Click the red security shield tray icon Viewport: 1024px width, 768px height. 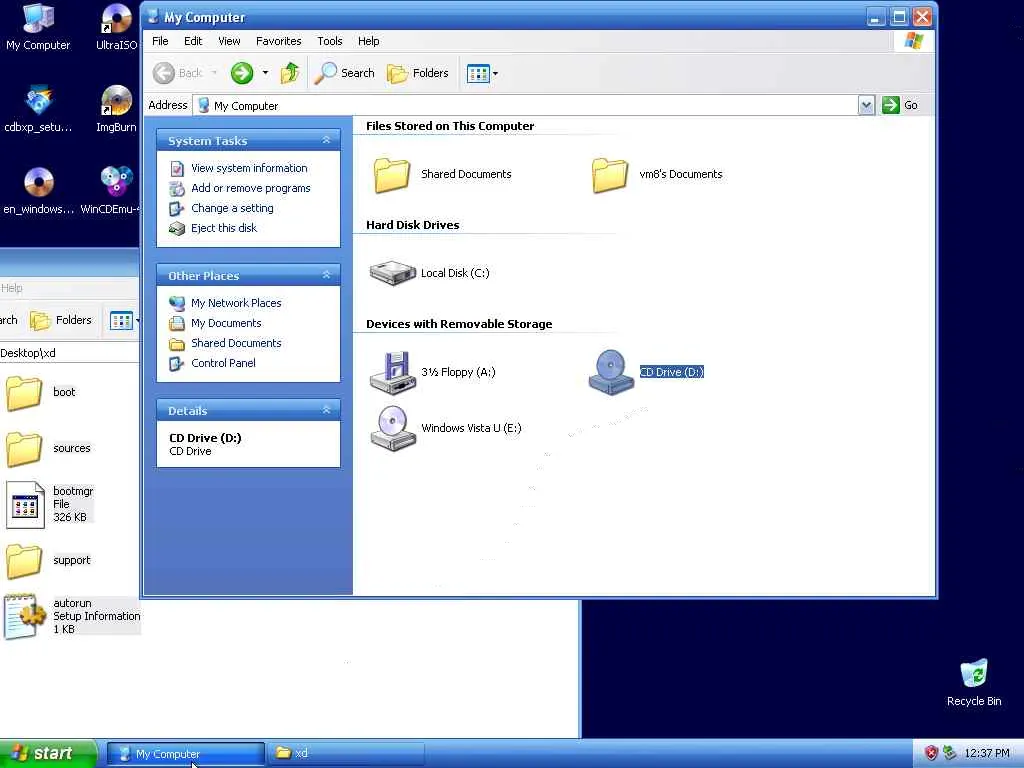(931, 754)
